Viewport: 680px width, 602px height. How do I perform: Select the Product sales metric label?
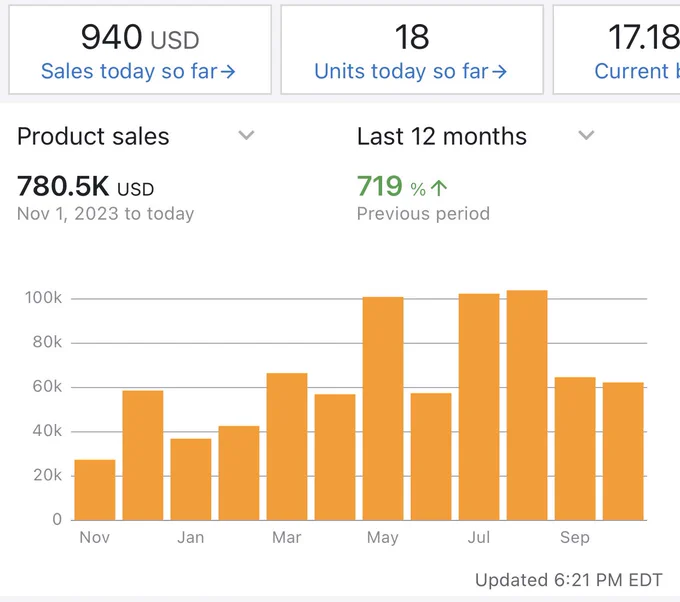click(93, 136)
